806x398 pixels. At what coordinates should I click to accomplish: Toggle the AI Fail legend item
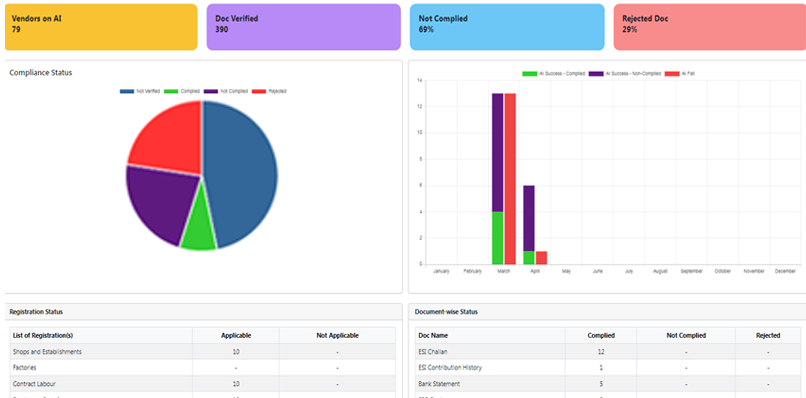[680, 74]
